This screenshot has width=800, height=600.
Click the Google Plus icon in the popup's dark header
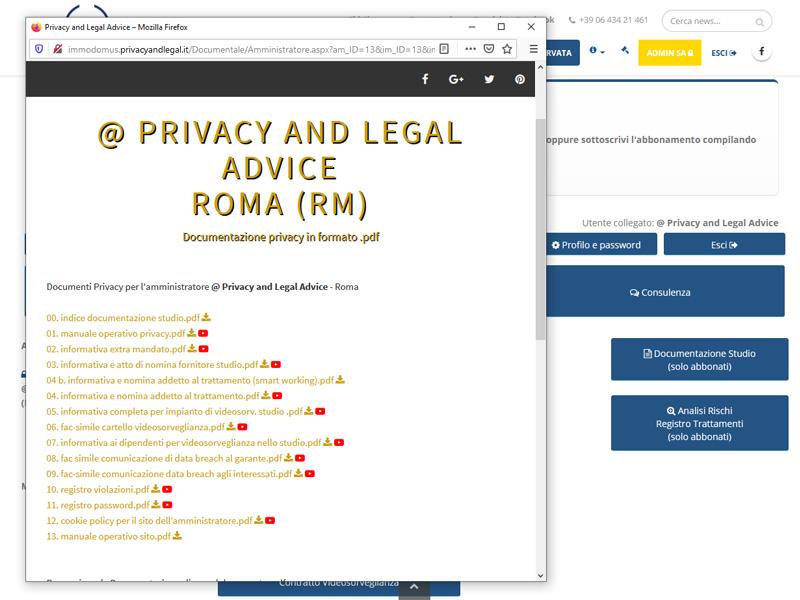tap(456, 79)
